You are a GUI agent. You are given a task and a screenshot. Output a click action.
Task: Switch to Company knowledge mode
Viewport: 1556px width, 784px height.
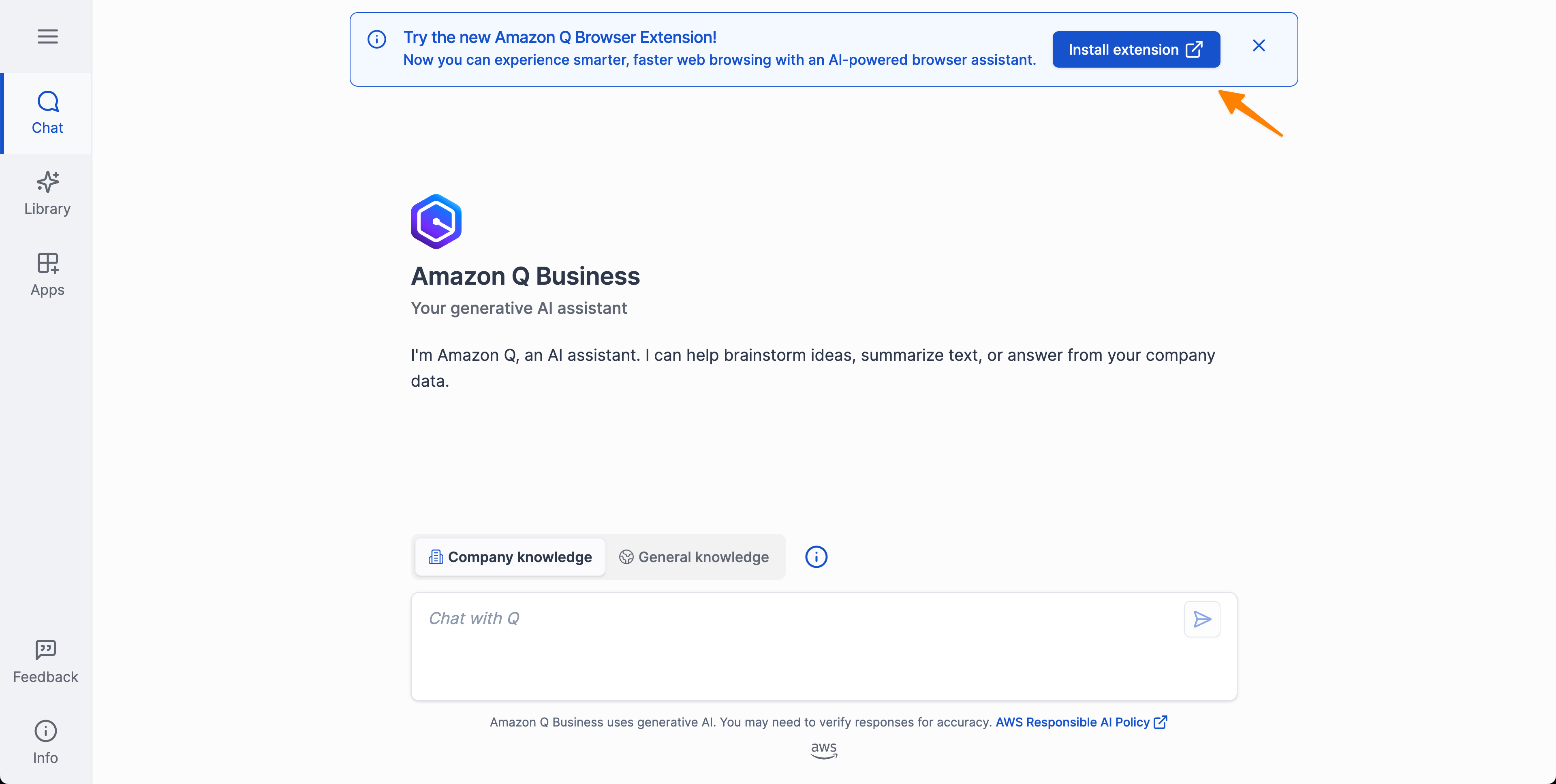[510, 556]
